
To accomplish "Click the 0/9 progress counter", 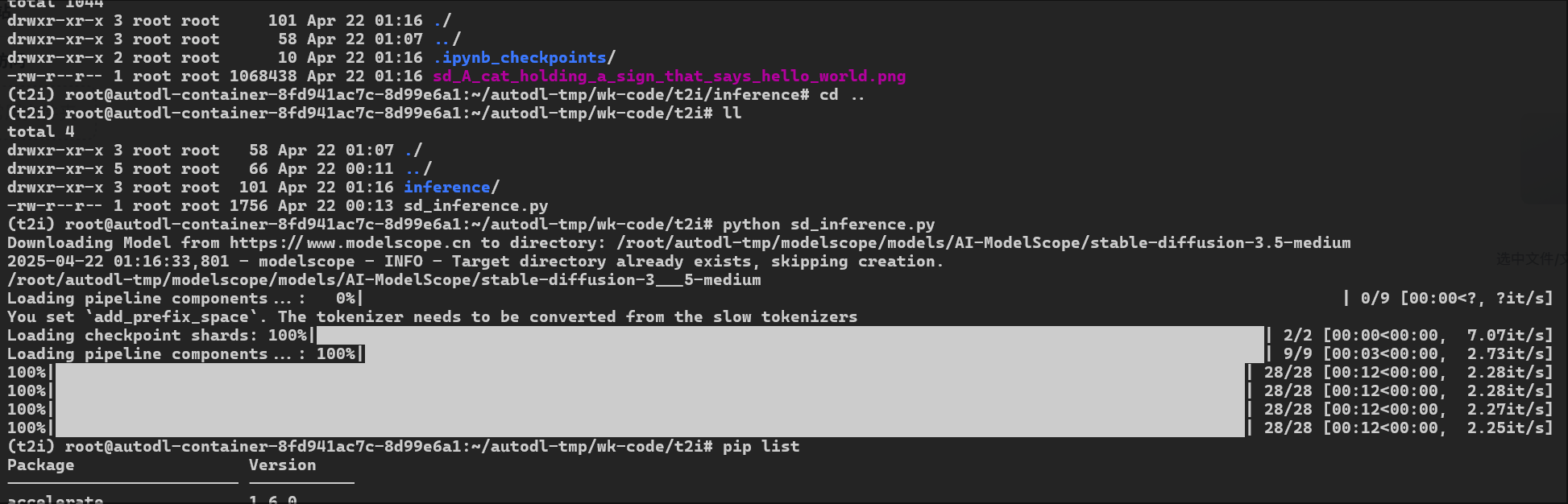I will point(1375,299).
